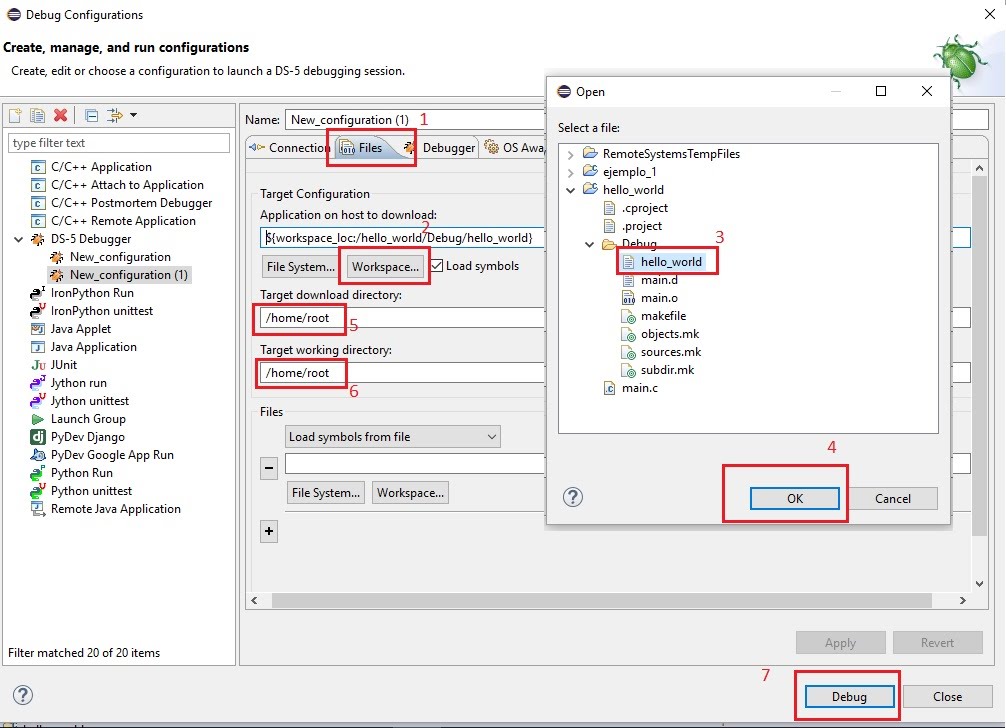Click the Debug button
Image resolution: width=1006 pixels, height=728 pixels.
[x=849, y=697]
